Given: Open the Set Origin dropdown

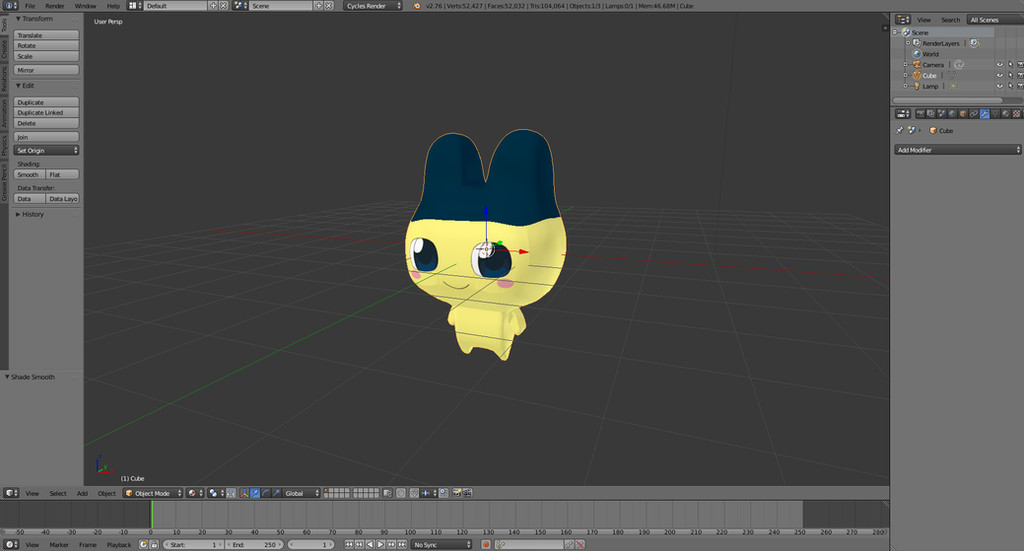Looking at the screenshot, I should point(46,150).
